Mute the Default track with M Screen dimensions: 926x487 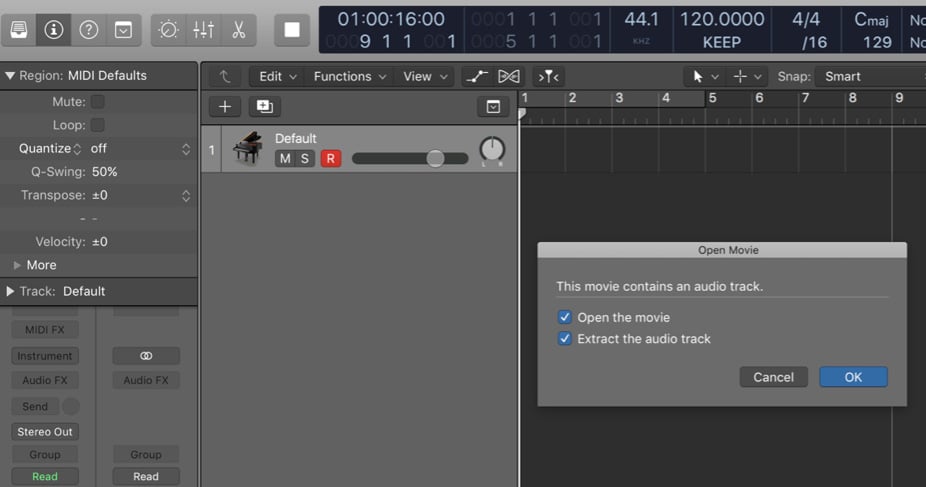click(x=285, y=158)
